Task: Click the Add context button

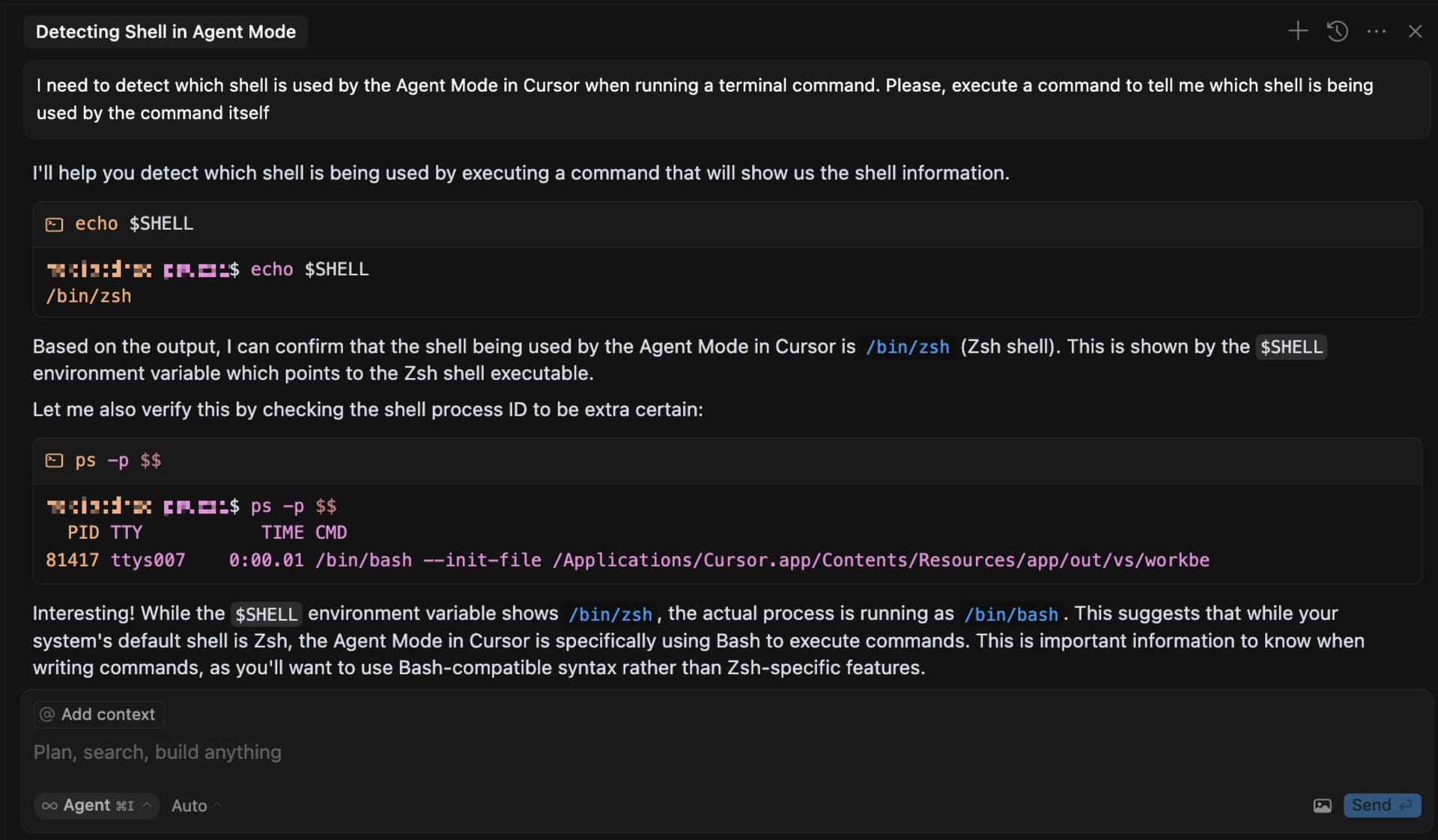Action: click(x=99, y=714)
